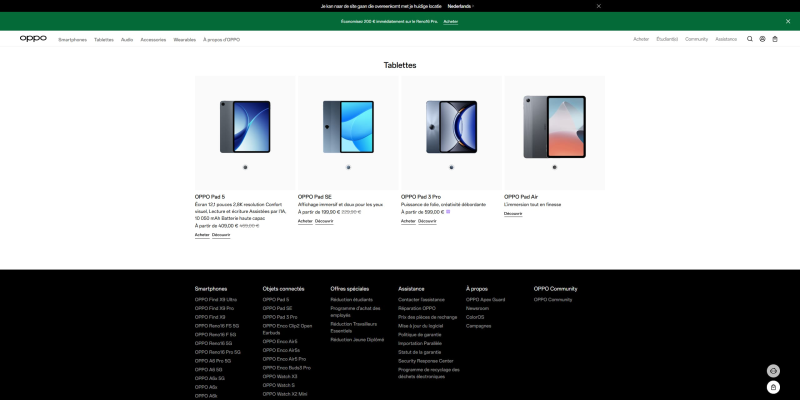Click Acheter under OPPO Pad 3 Pro
This screenshot has width=800, height=400.
tap(408, 221)
